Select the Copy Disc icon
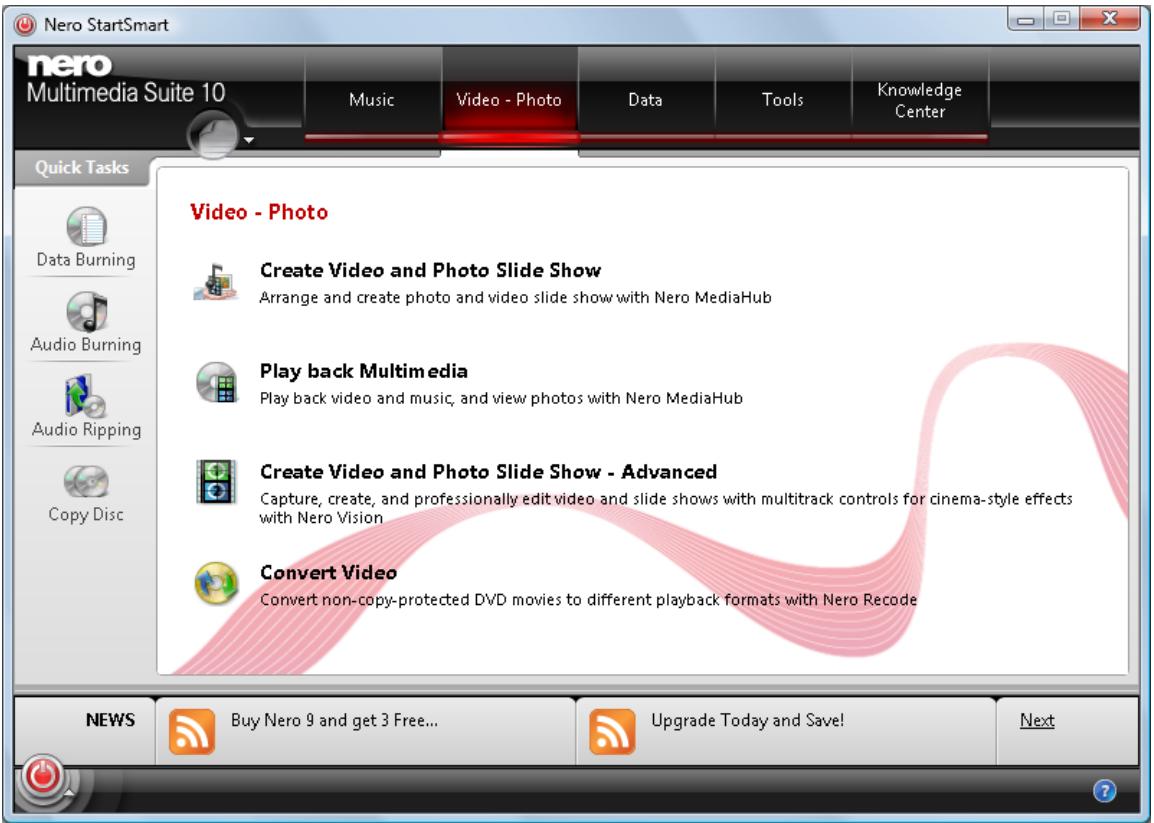 pyautogui.click(x=86, y=482)
